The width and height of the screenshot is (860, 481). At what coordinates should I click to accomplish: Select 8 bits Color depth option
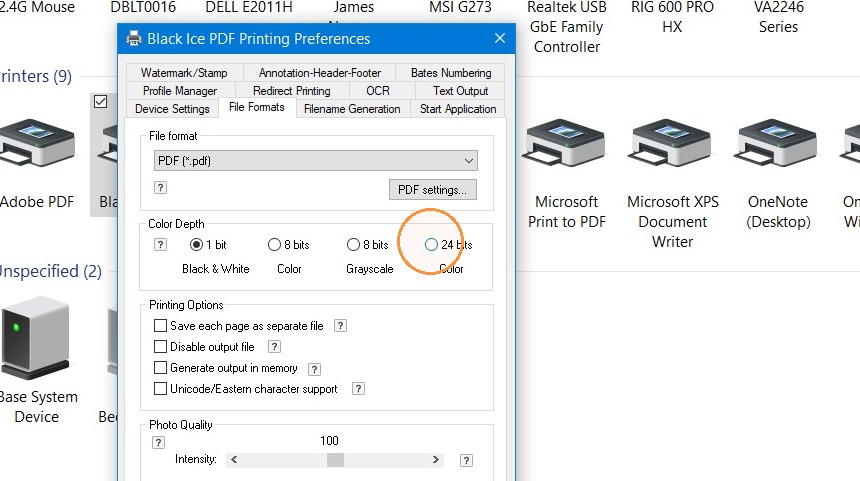coord(274,245)
